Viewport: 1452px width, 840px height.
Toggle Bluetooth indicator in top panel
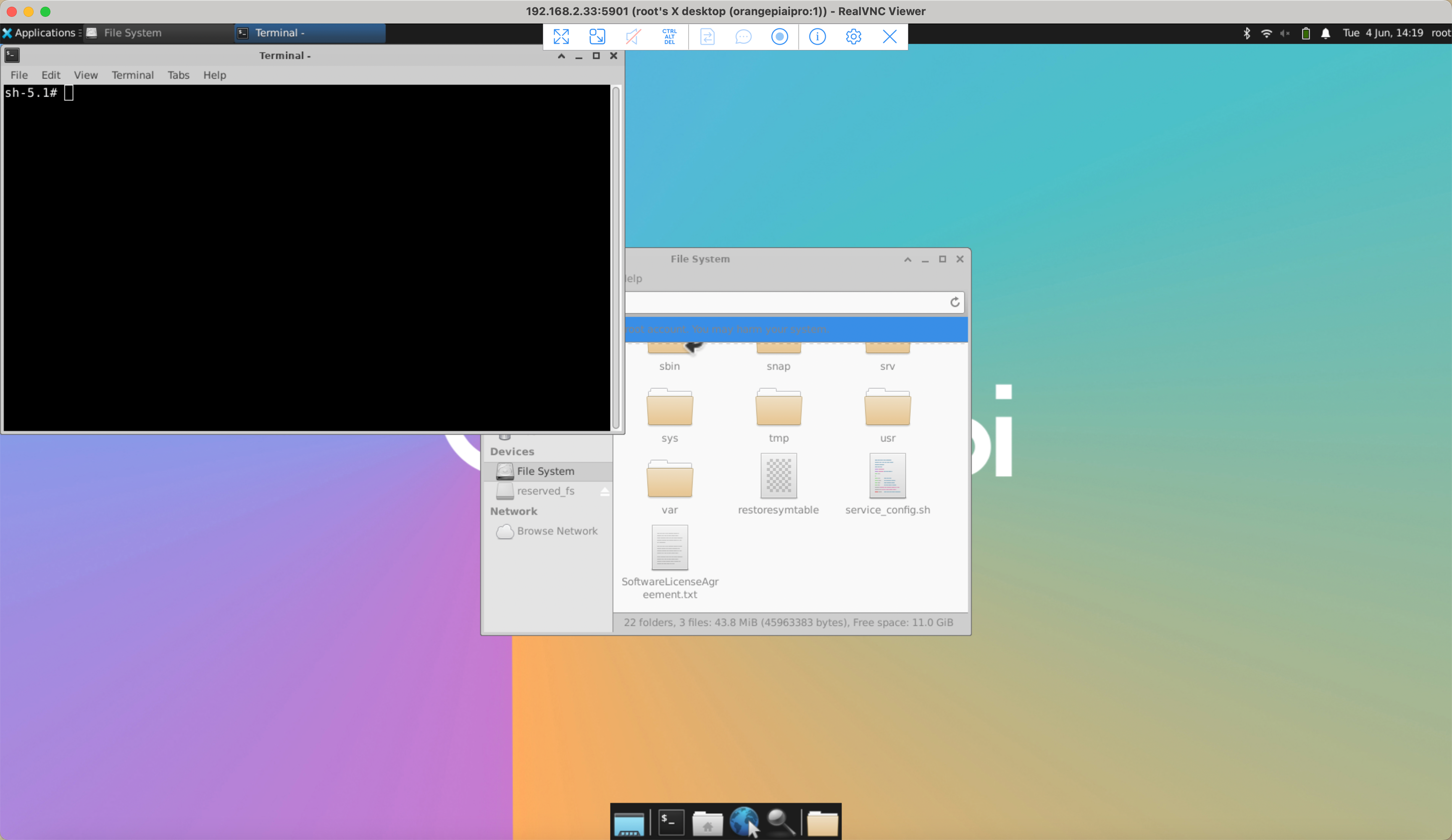tap(1246, 34)
